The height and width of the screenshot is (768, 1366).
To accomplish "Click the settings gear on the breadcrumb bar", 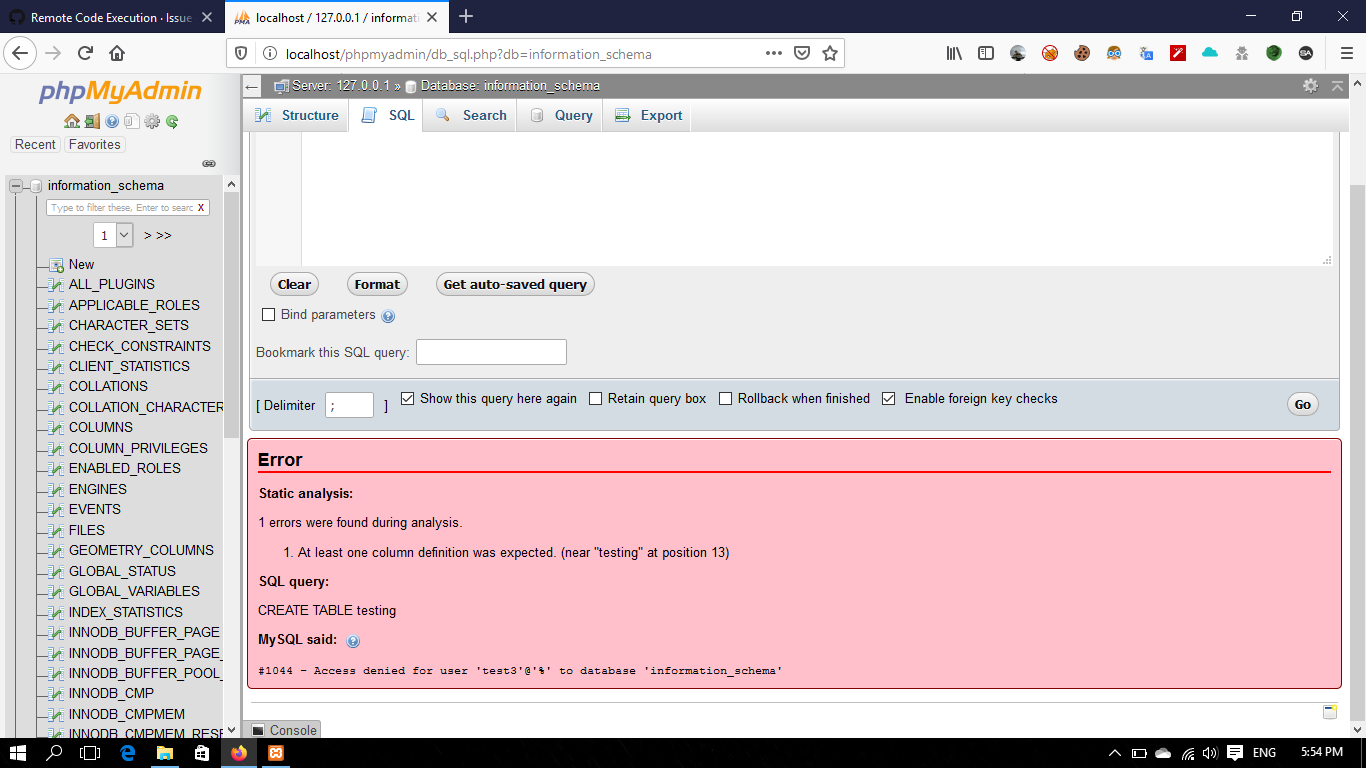I will (x=1310, y=87).
